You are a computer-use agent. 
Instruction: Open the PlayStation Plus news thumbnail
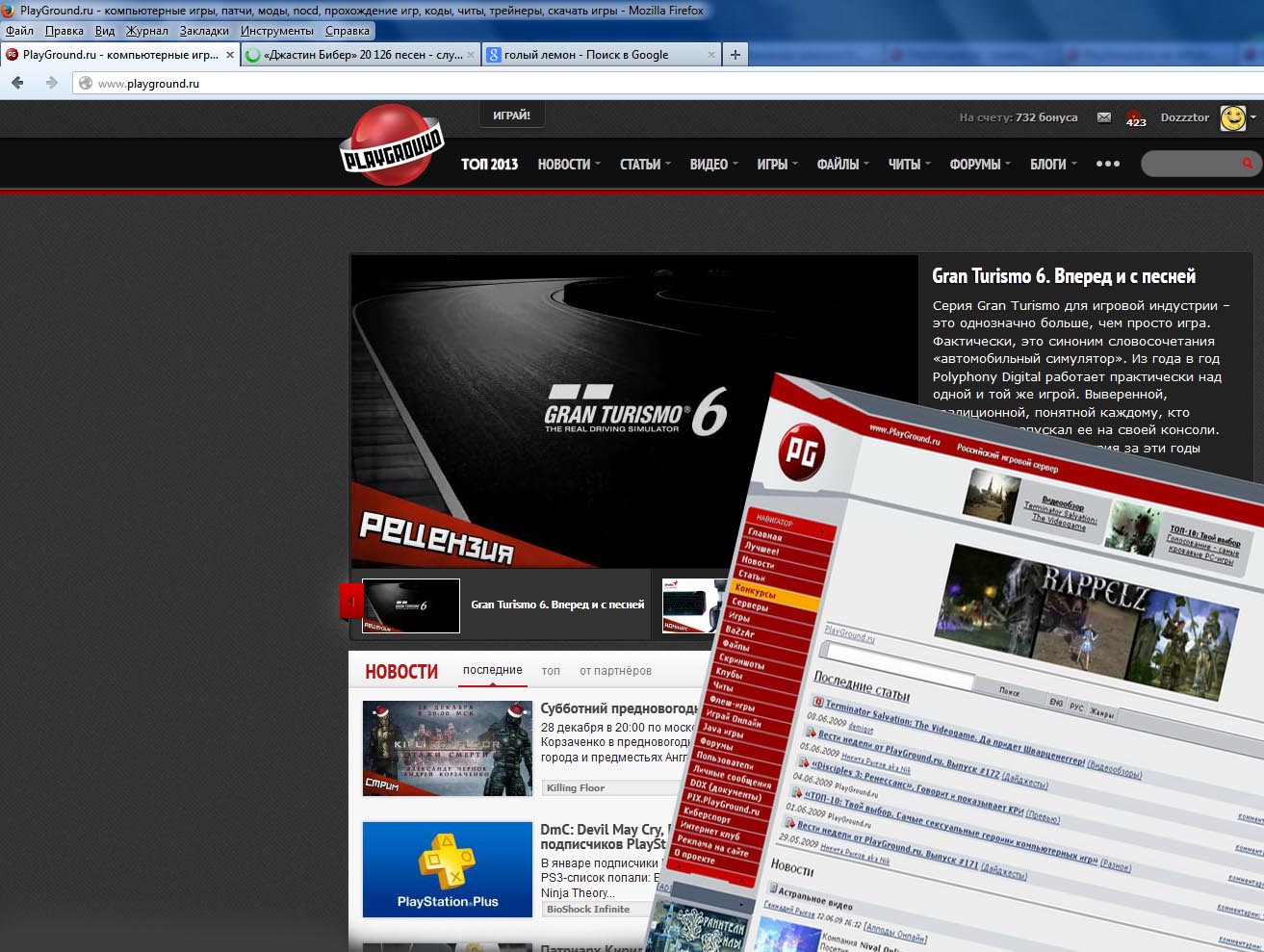tap(448, 869)
